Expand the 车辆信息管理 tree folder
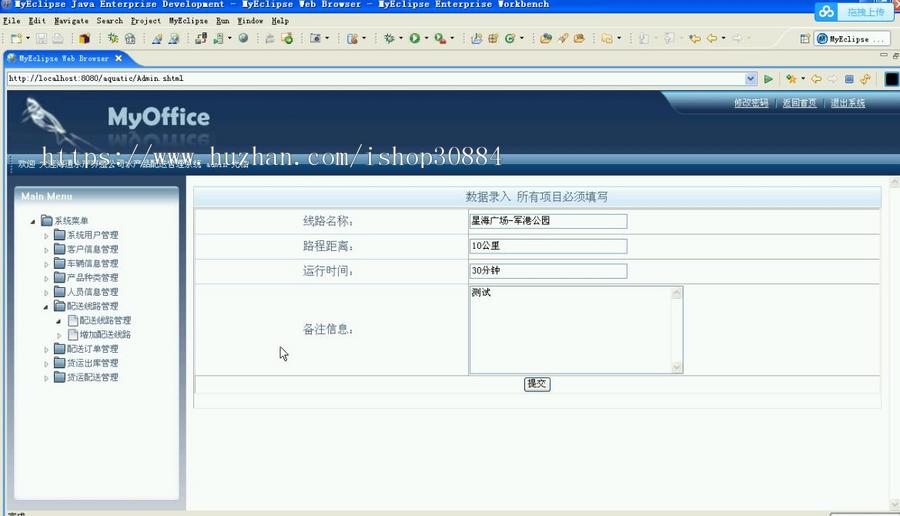 (46, 264)
